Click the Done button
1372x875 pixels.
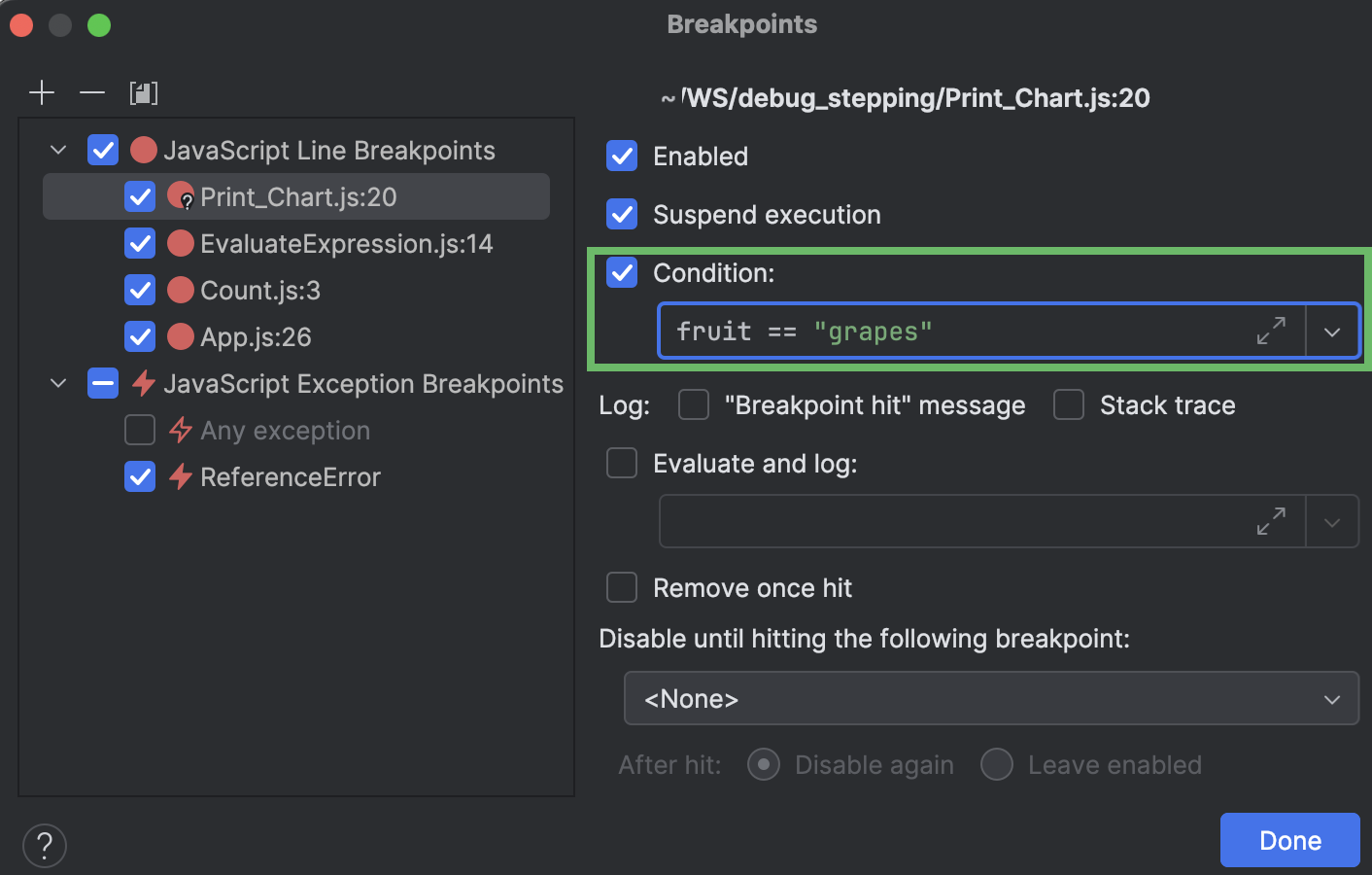coord(1289,840)
